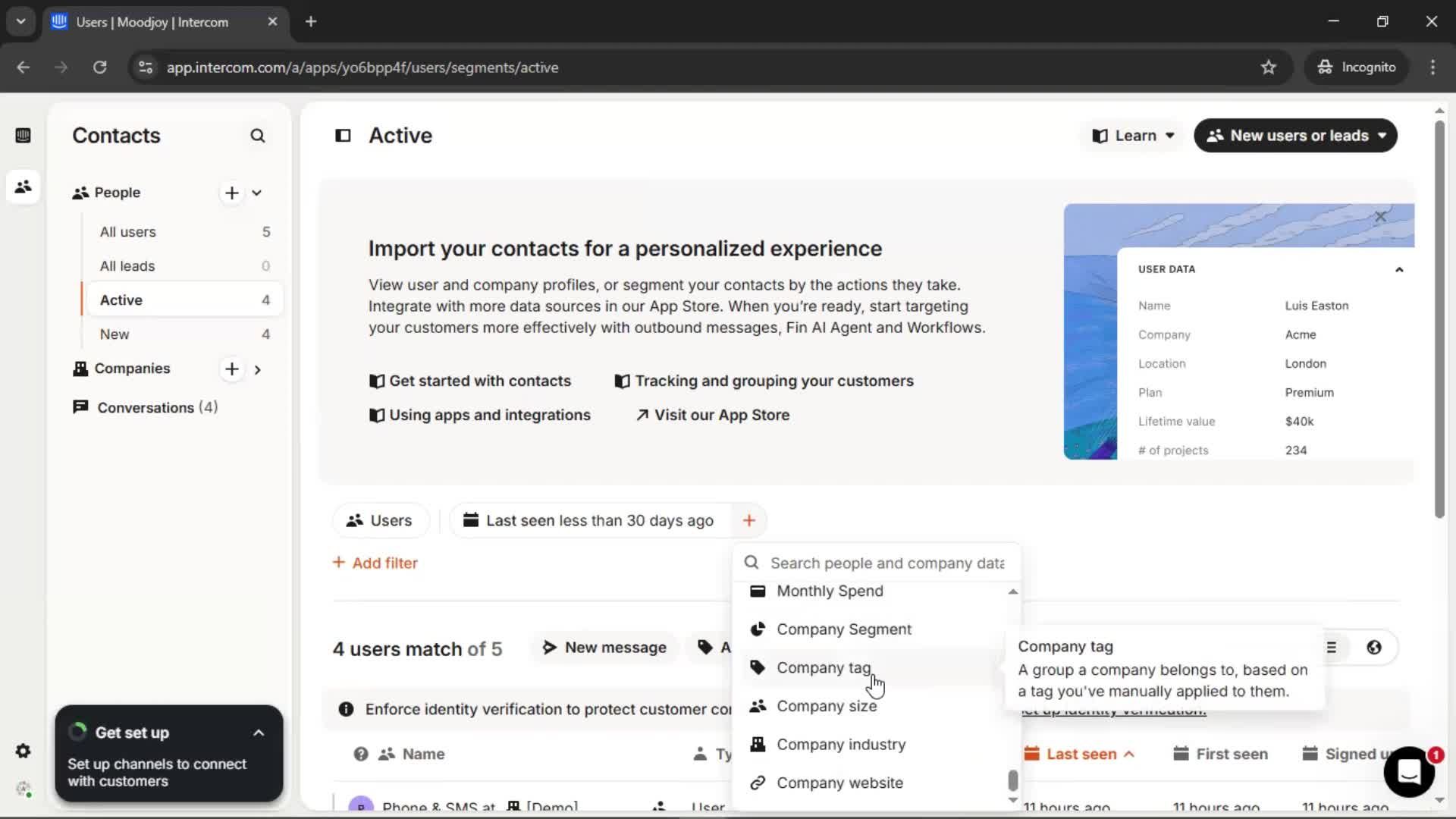View site information icon in address bar
Screen dimensions: 1456x819
coord(146,67)
